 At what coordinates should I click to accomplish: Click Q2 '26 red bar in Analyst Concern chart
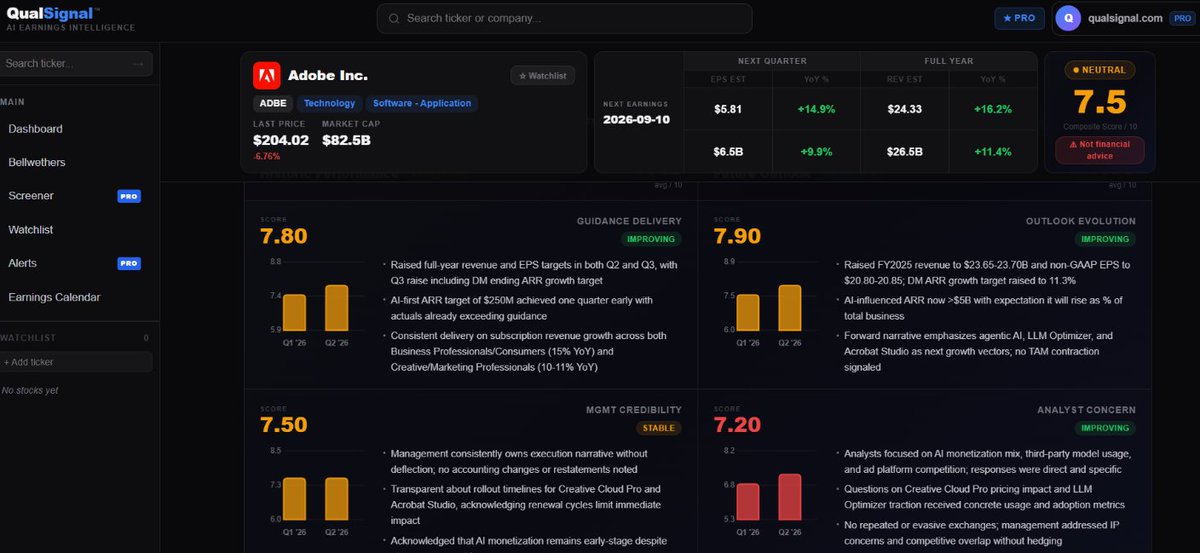coord(790,496)
